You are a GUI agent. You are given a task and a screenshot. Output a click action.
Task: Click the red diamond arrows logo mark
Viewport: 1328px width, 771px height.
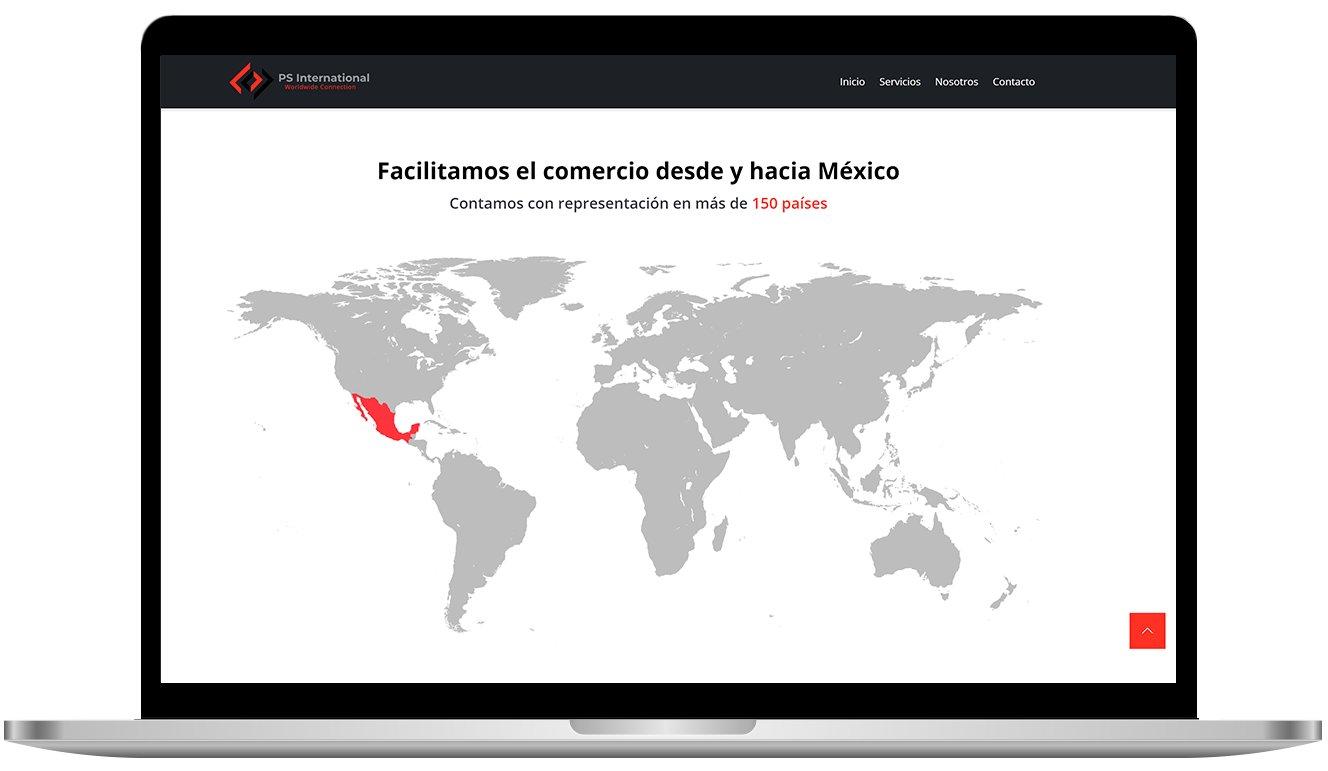coord(253,80)
